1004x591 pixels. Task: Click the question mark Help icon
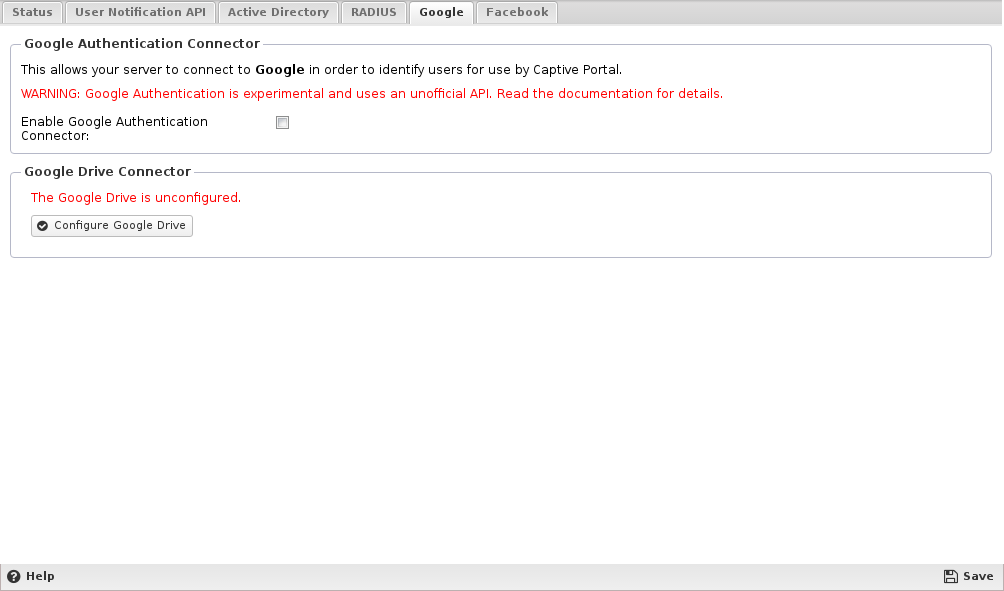[14, 577]
